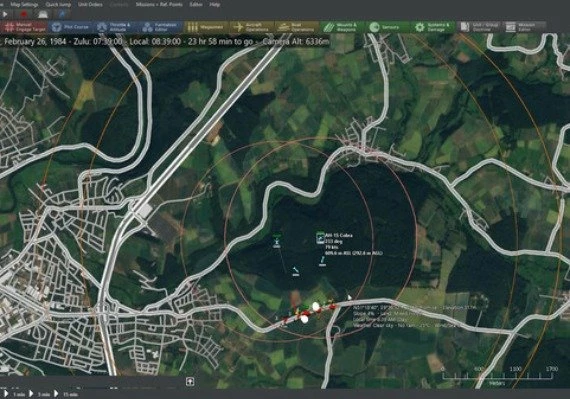Open Aircraft Operations
This screenshot has height=399, width=570.
point(252,27)
